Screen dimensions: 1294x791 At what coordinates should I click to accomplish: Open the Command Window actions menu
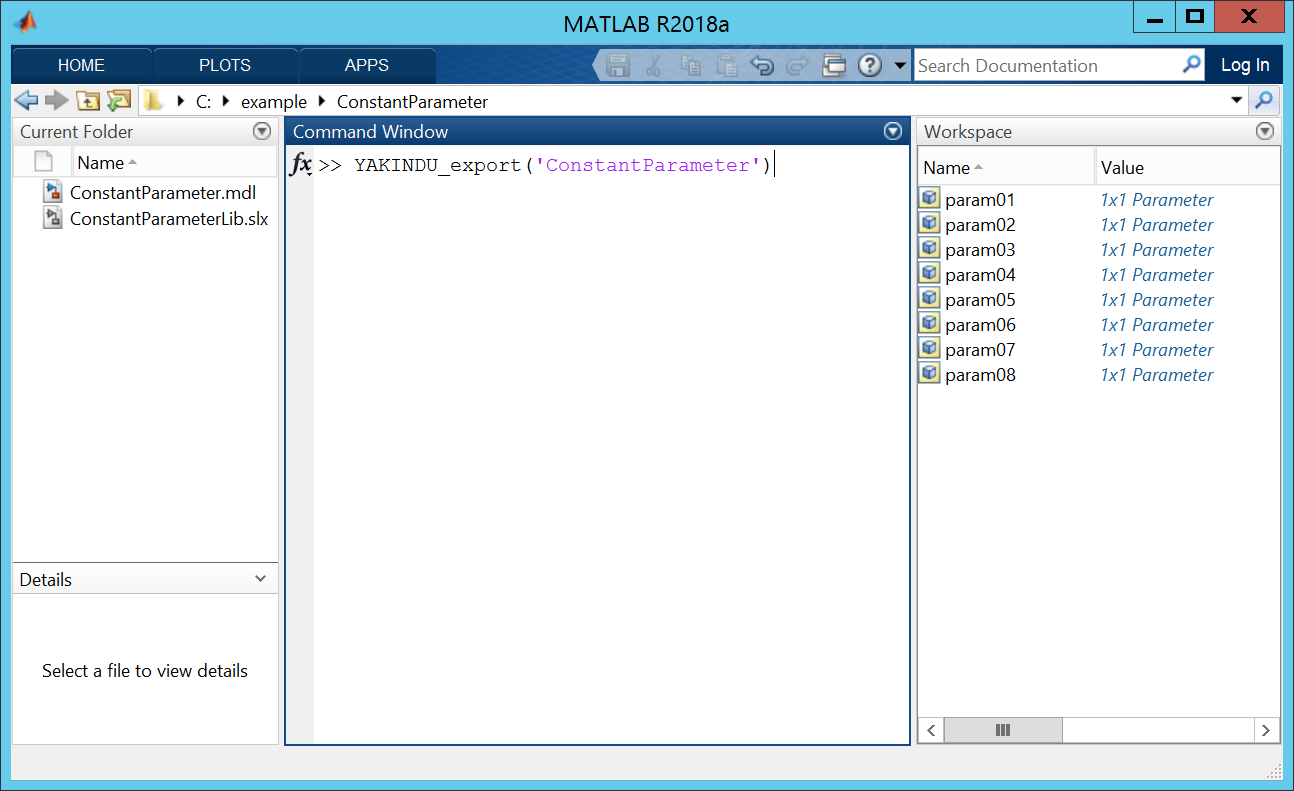892,131
